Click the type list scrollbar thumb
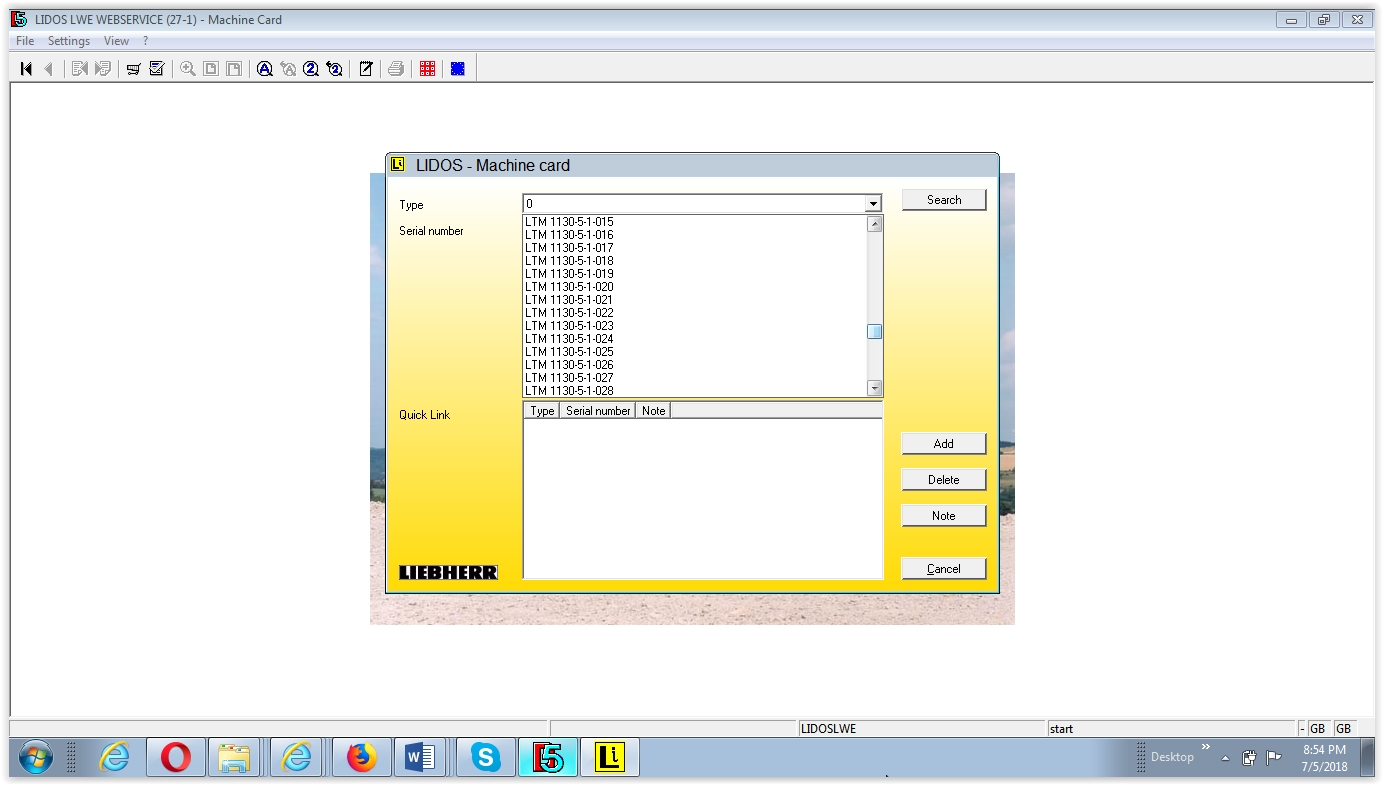 pyautogui.click(x=875, y=332)
